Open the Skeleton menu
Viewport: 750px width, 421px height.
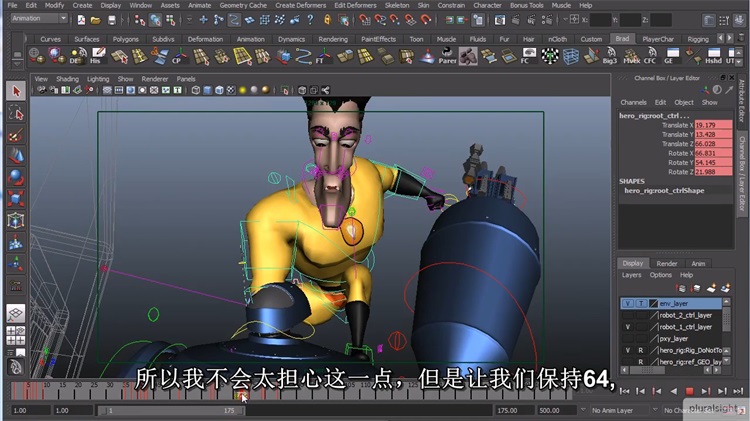pos(397,5)
